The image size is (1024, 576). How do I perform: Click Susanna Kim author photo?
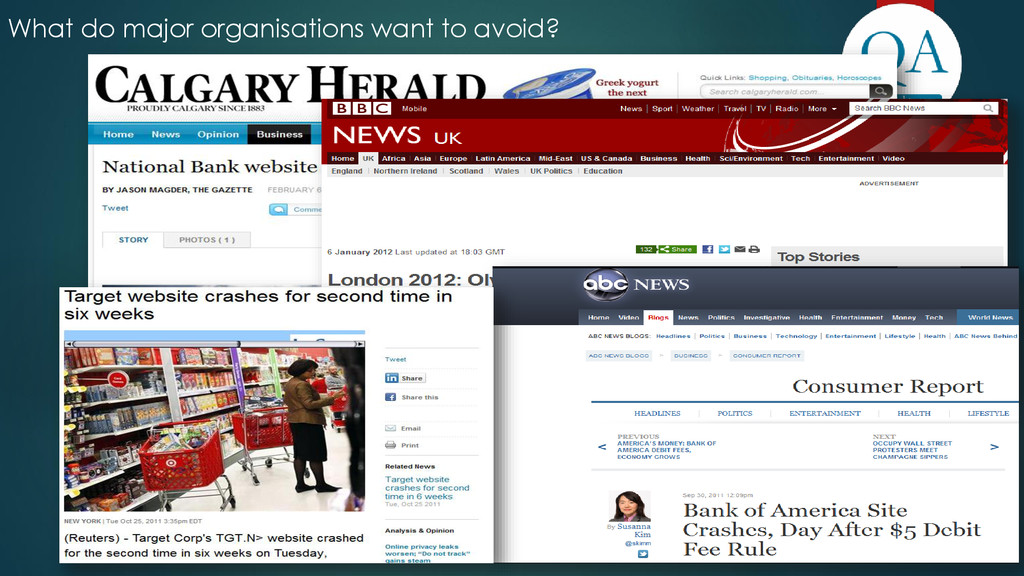630,506
